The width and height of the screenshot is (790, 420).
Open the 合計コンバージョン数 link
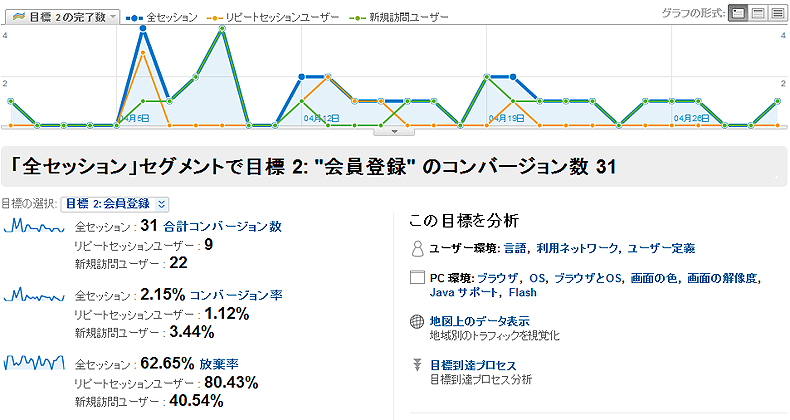tap(222, 227)
